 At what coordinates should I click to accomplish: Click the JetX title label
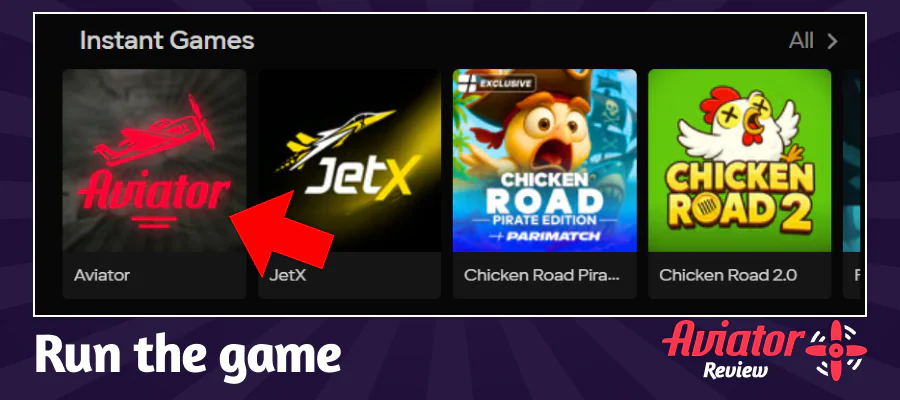click(288, 275)
